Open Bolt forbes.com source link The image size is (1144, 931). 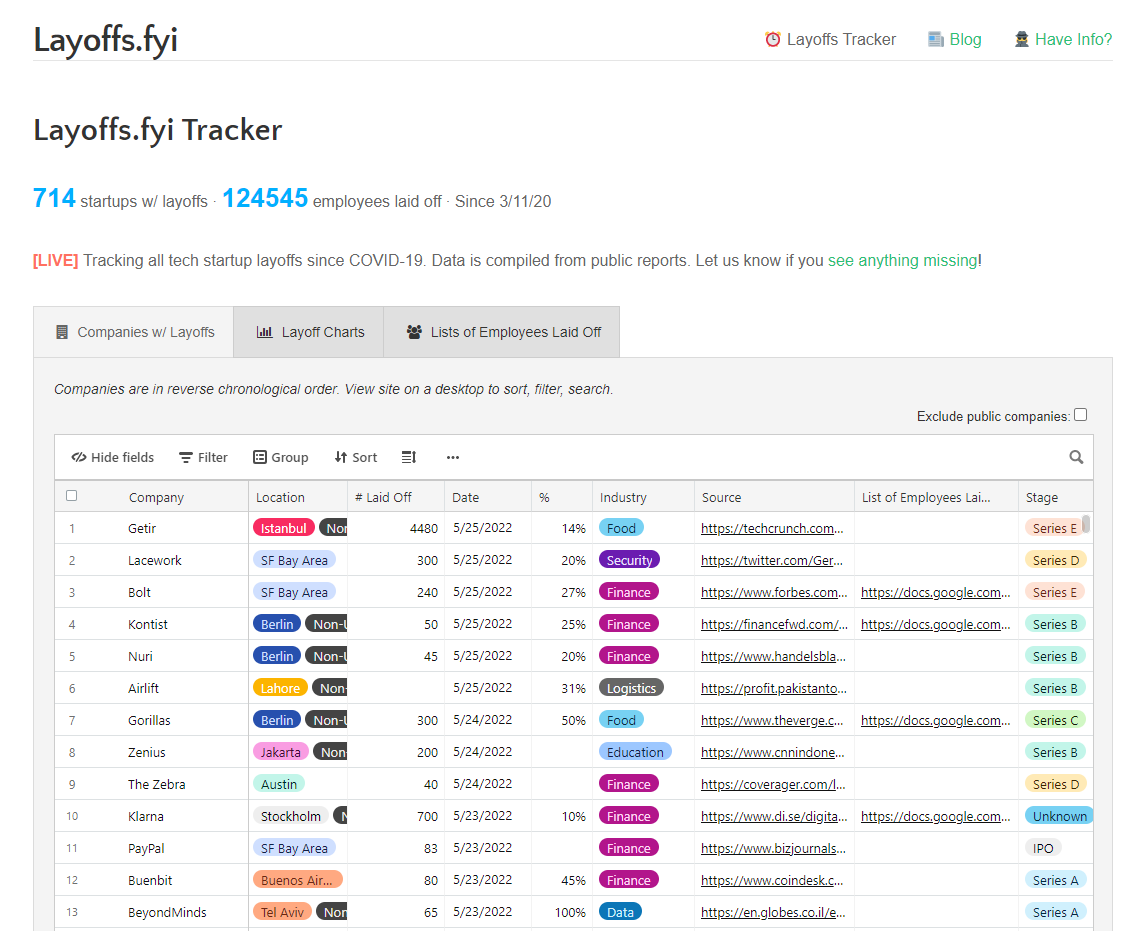[x=774, y=592]
